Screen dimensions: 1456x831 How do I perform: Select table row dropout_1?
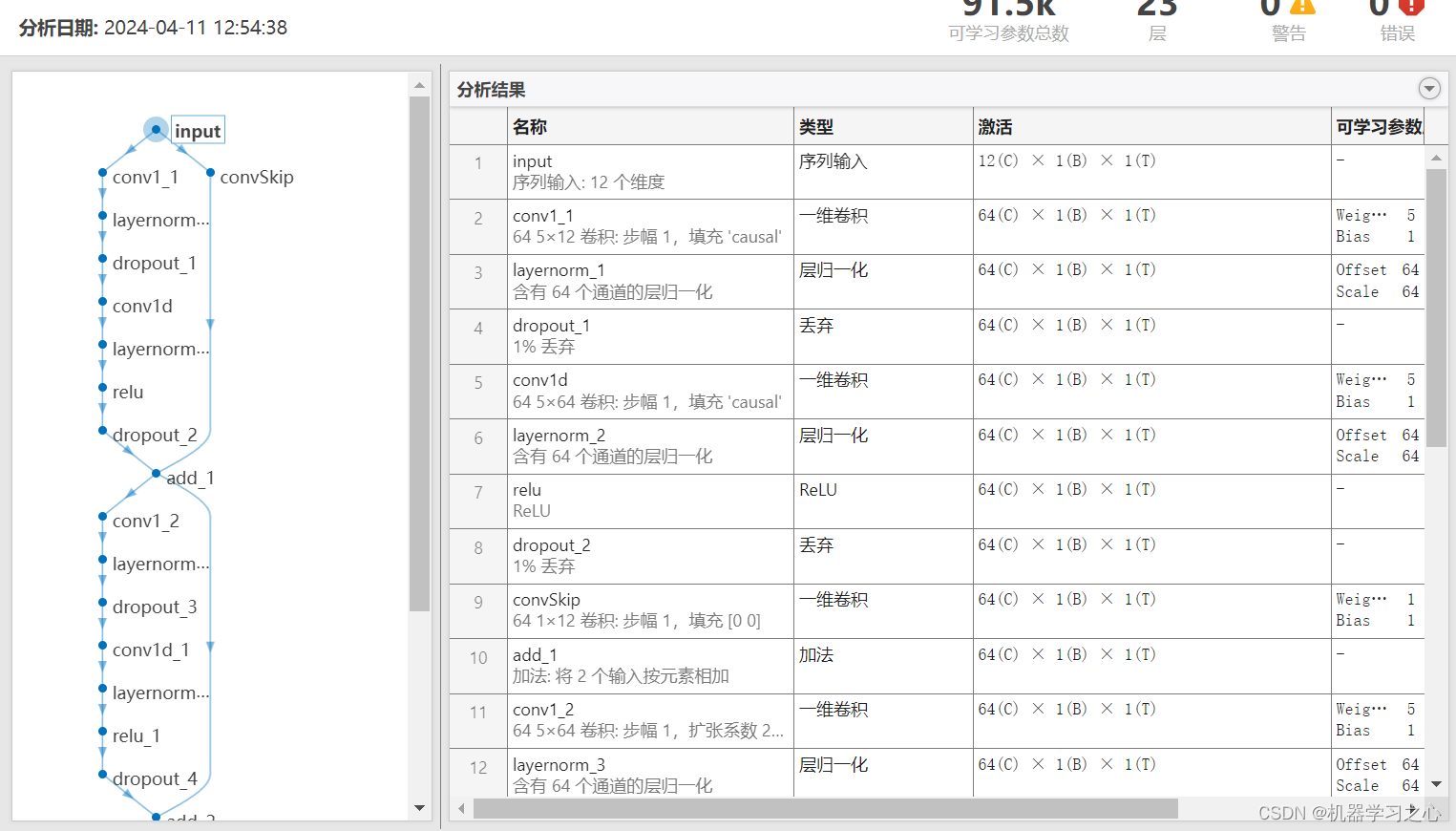click(x=937, y=336)
